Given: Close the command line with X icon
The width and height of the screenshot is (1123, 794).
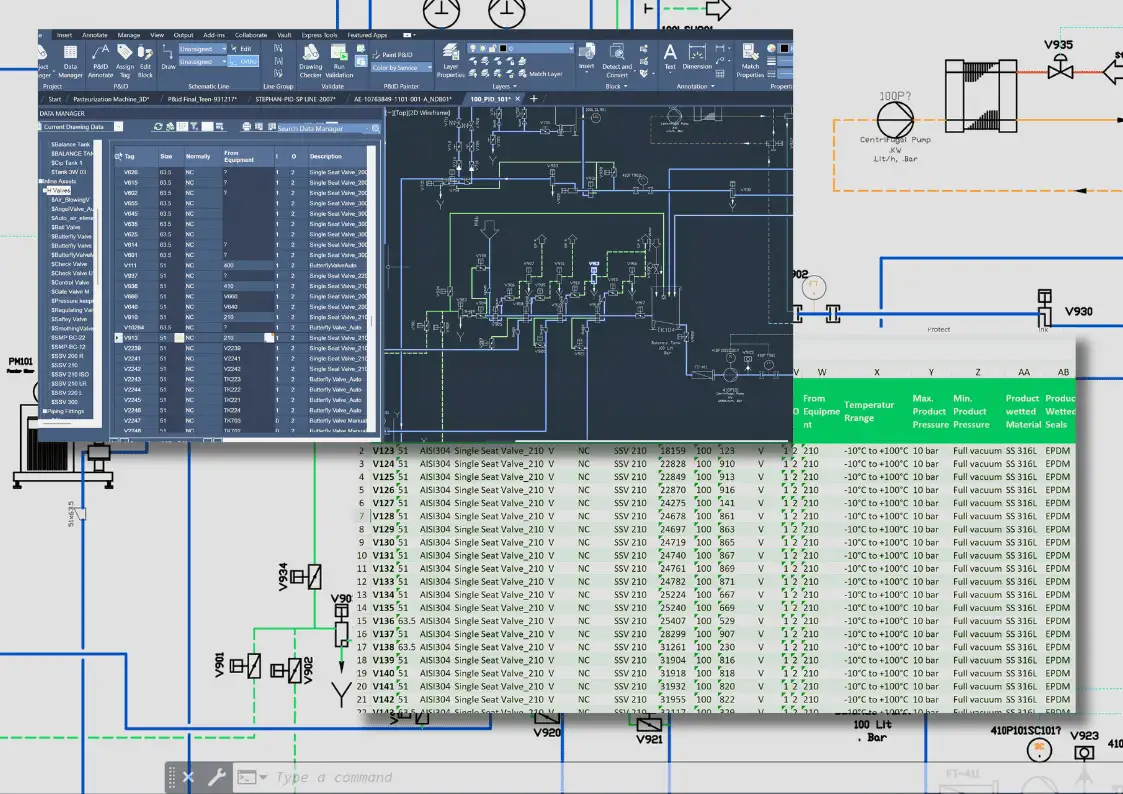Looking at the screenshot, I should click(x=188, y=777).
